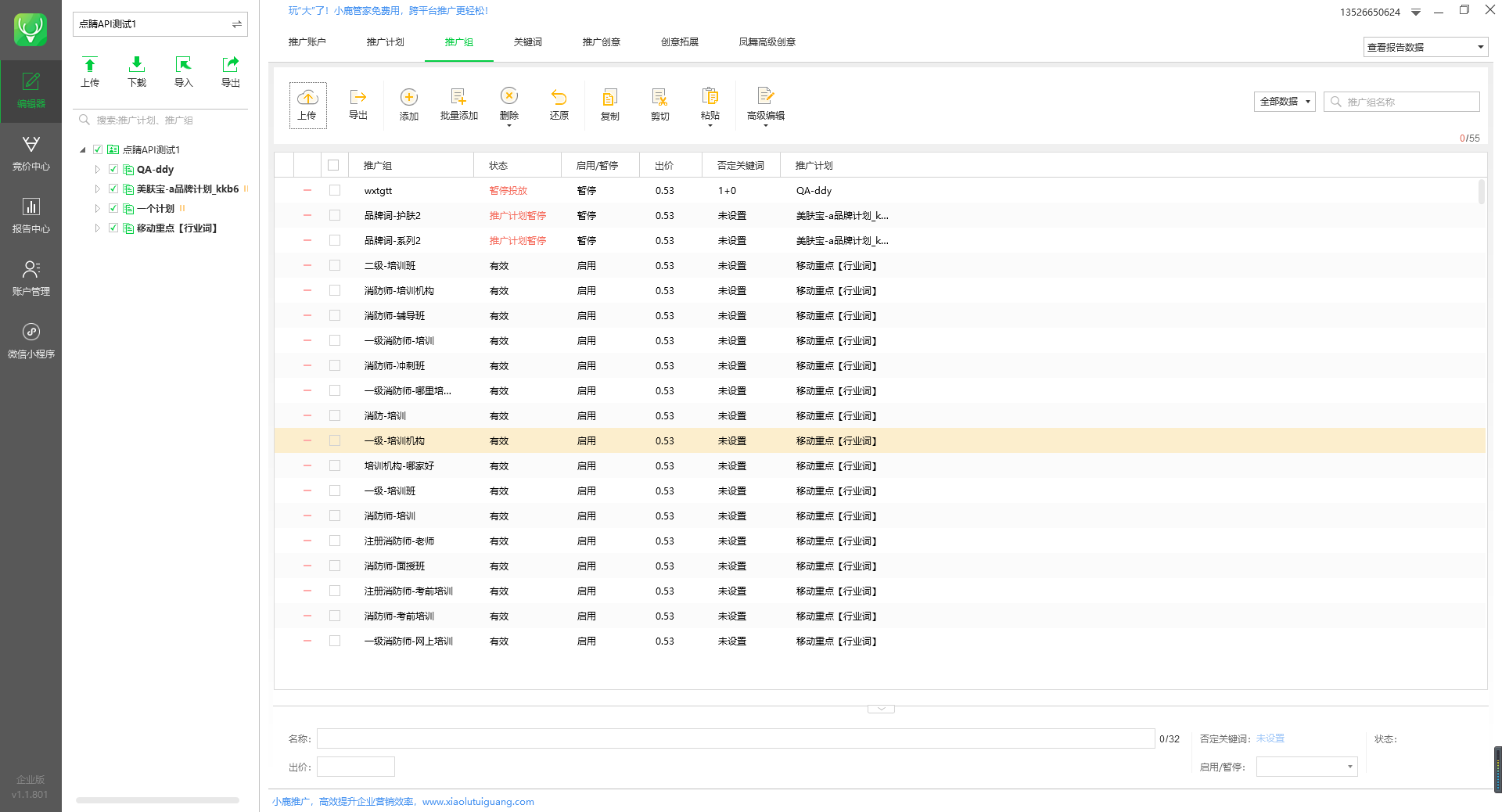Click the copy icon in toolbar
This screenshot has width=1502, height=812.
(610, 97)
